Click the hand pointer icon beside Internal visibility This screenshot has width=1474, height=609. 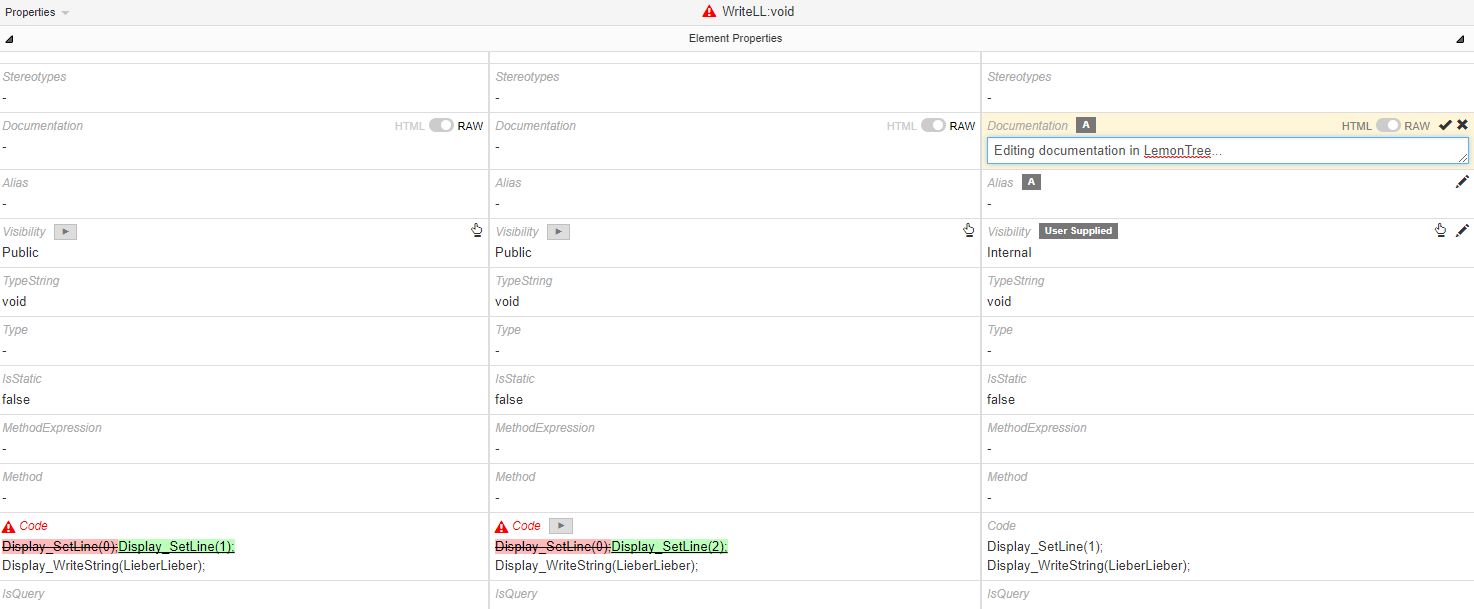[x=1440, y=229]
